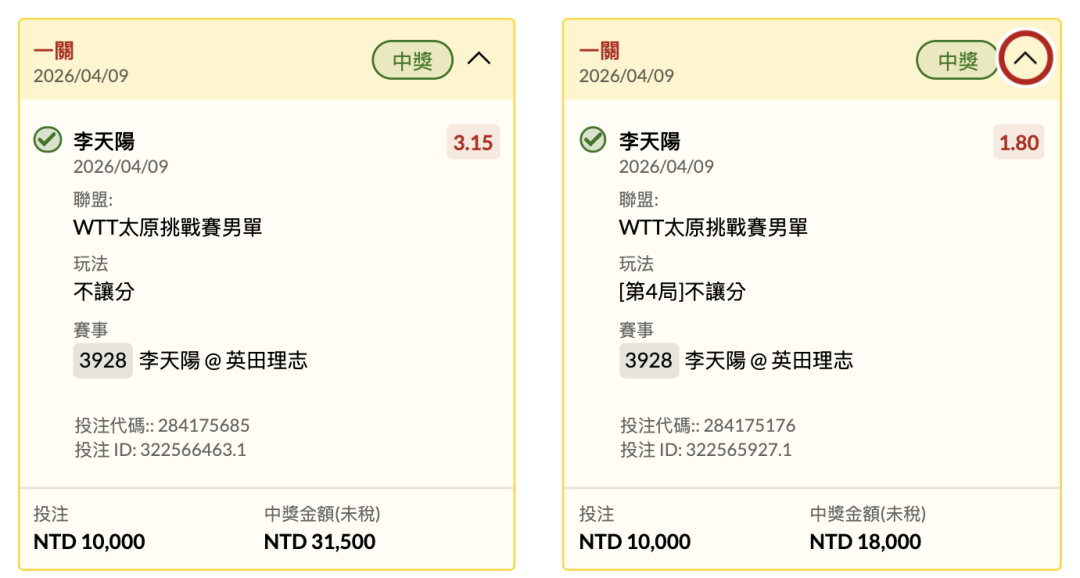Click 一關 title on left card
The height and width of the screenshot is (578, 1080).
53,51
